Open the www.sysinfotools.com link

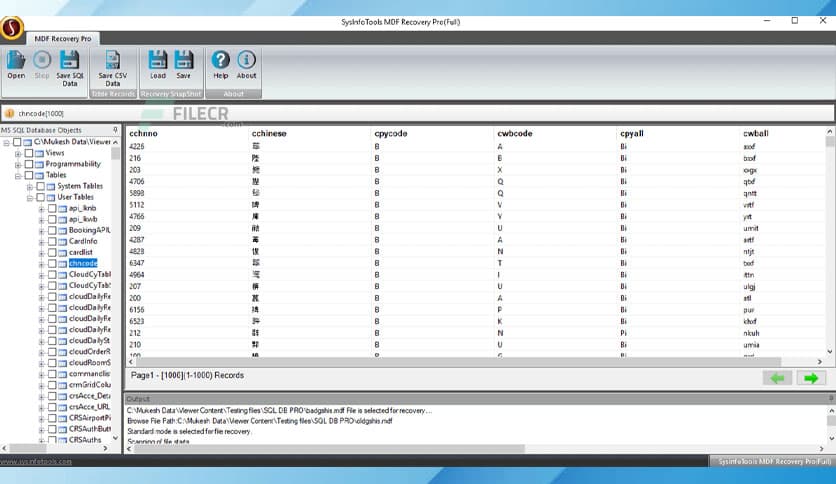(x=36, y=462)
